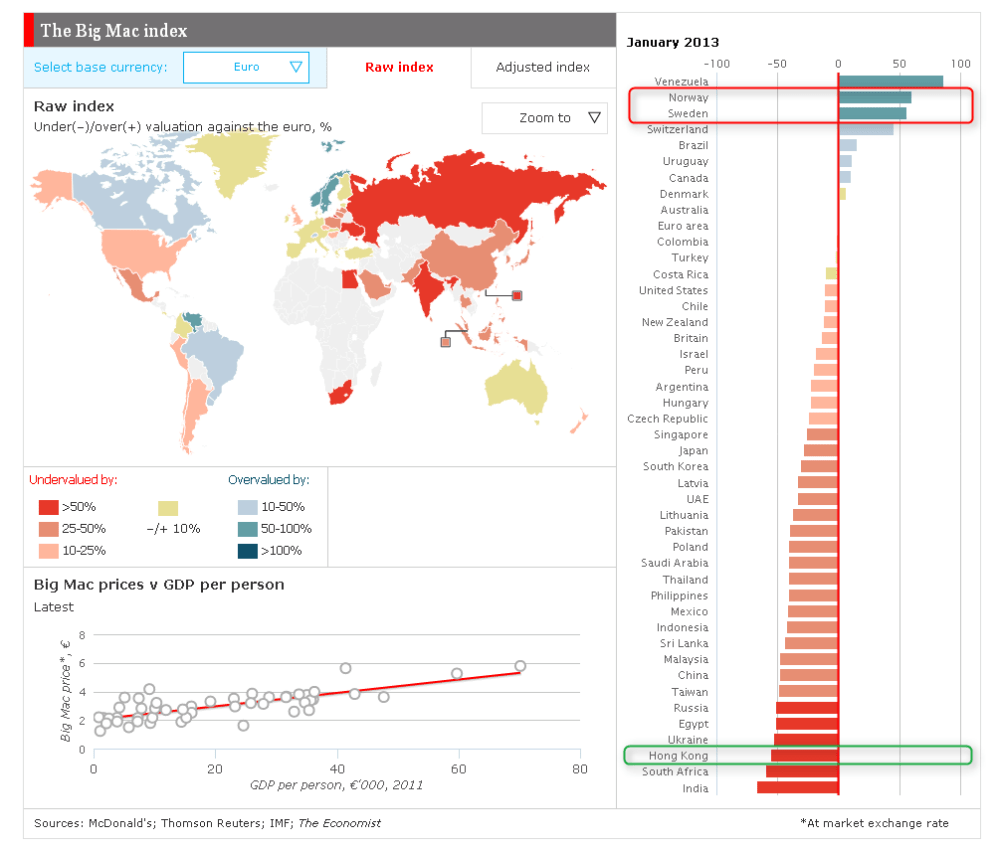
Task: Select Hong Kong in the country list
Action: [679, 755]
